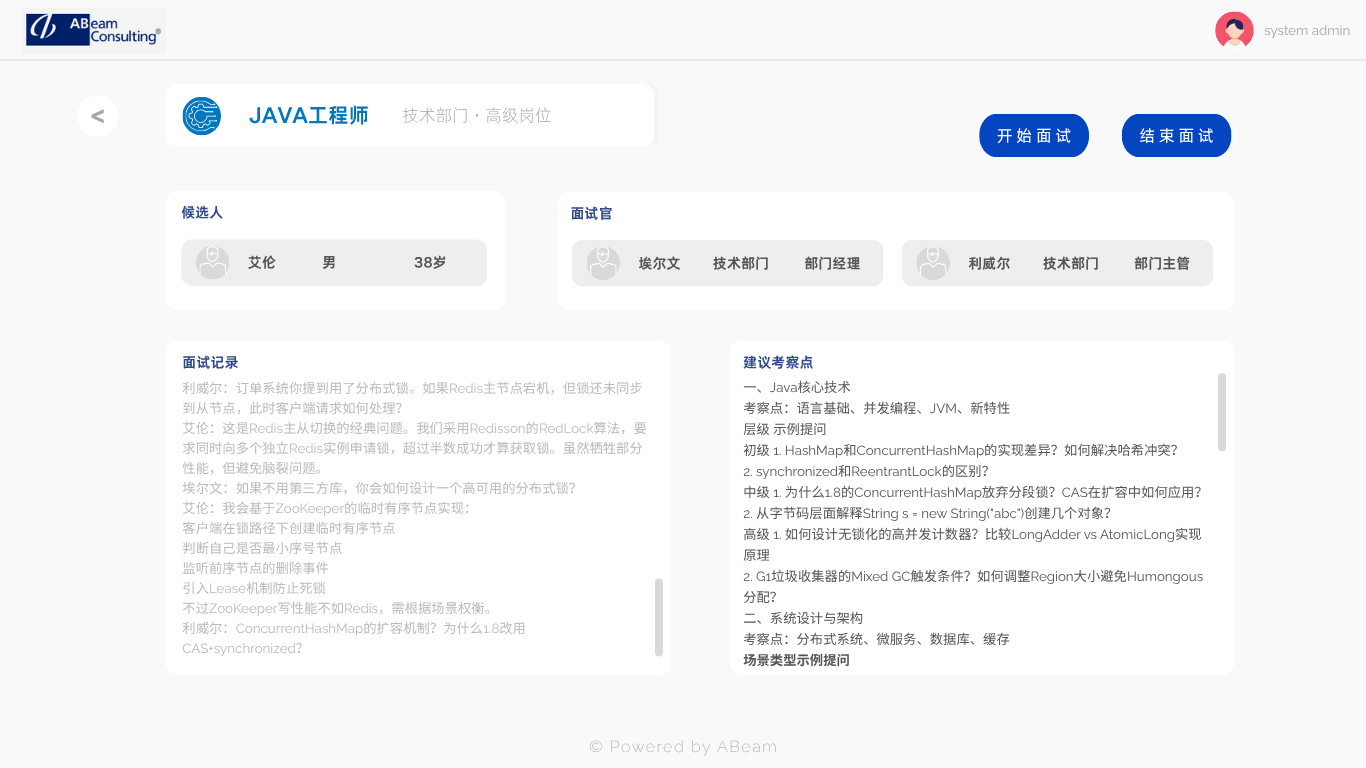Click 技术部门 in 埃尔文's card
1366x768 pixels.
[x=741, y=264]
